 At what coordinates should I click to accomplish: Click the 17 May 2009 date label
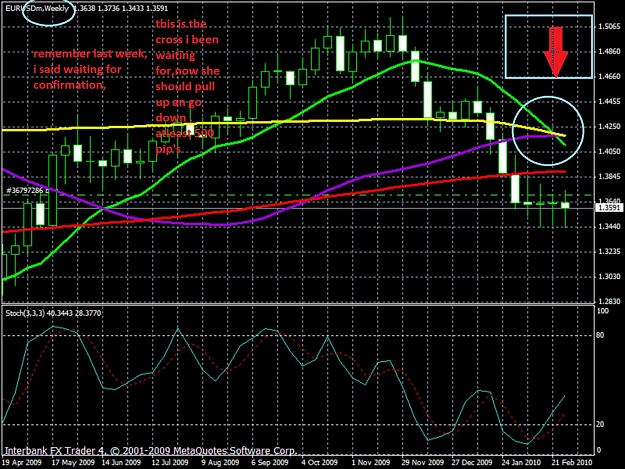coord(73,462)
